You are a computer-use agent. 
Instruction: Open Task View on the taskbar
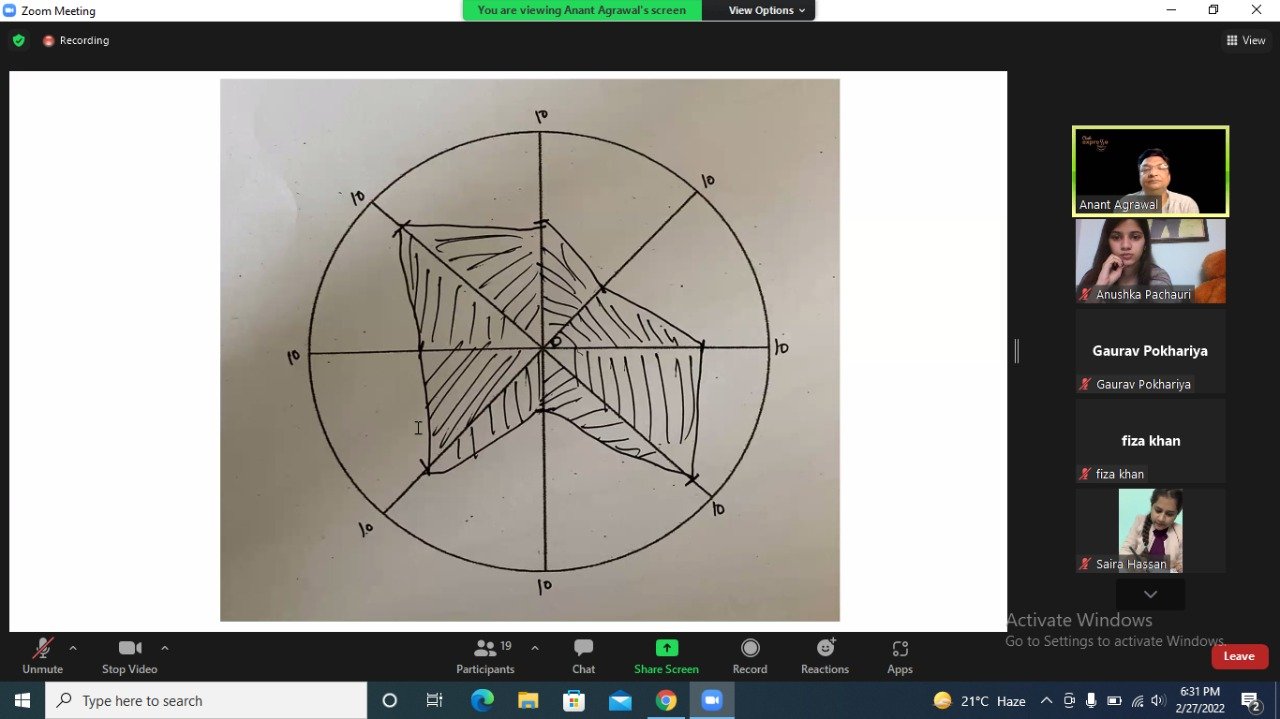tap(435, 701)
